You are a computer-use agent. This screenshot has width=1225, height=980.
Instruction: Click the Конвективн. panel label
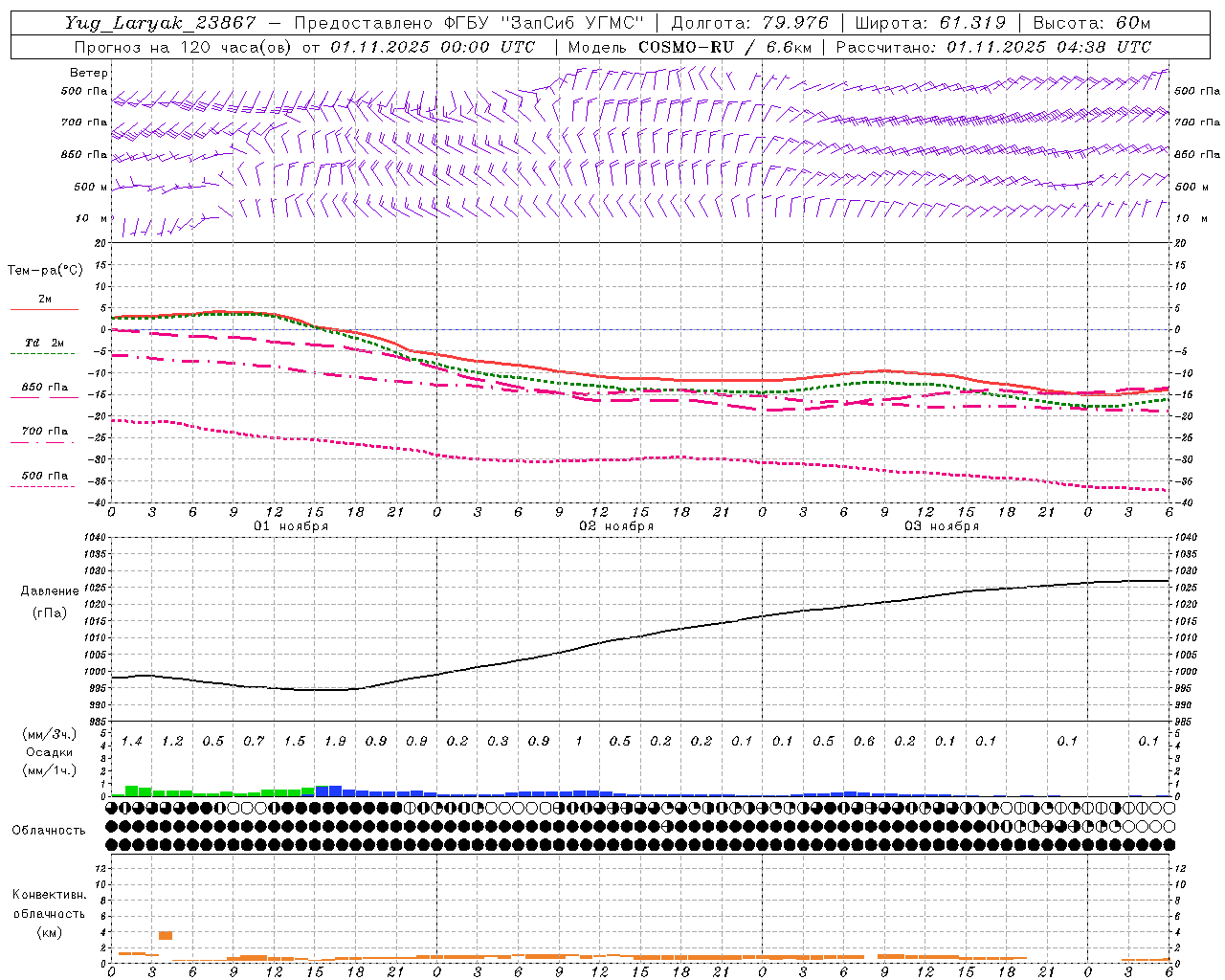tap(49, 895)
